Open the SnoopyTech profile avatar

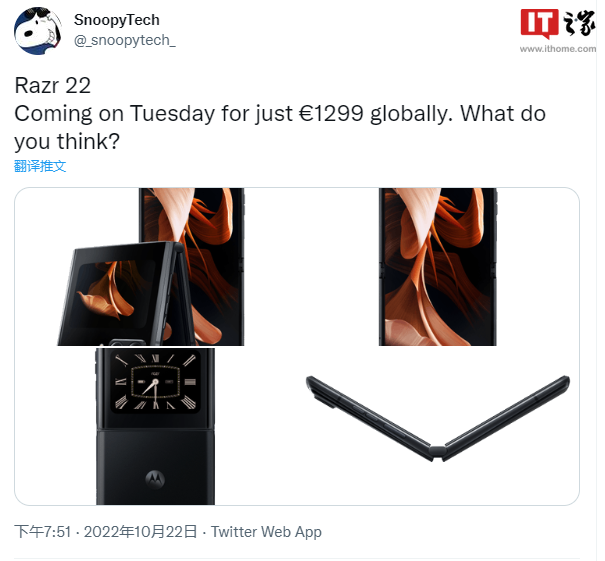pos(38,30)
